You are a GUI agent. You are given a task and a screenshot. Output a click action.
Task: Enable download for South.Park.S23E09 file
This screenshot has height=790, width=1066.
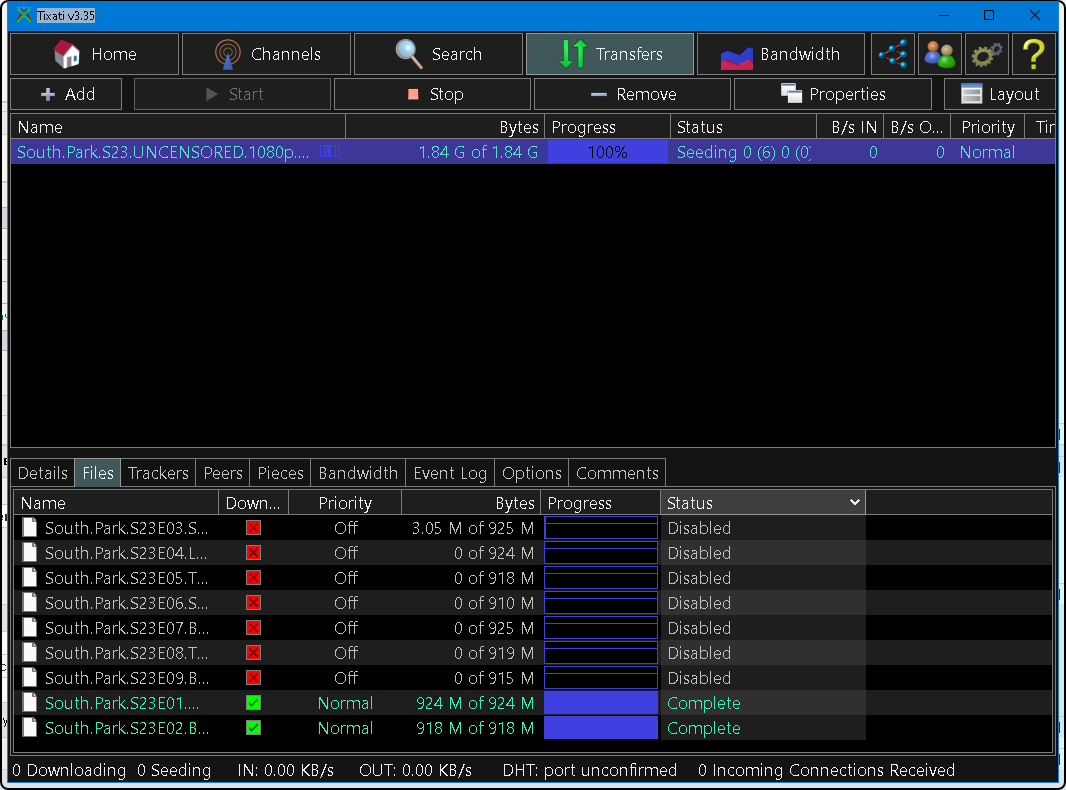[x=254, y=678]
